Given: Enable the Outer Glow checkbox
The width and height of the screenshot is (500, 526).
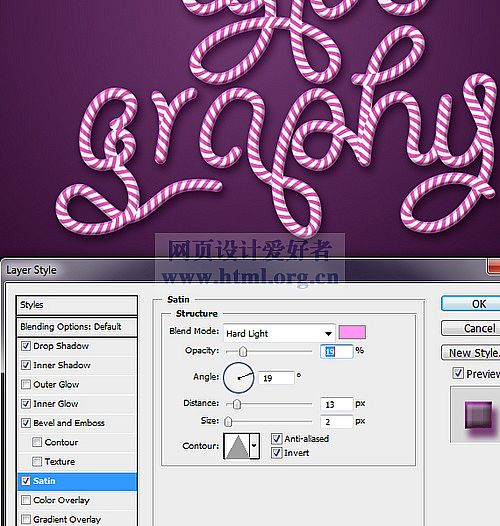Looking at the screenshot, I should coord(26,384).
